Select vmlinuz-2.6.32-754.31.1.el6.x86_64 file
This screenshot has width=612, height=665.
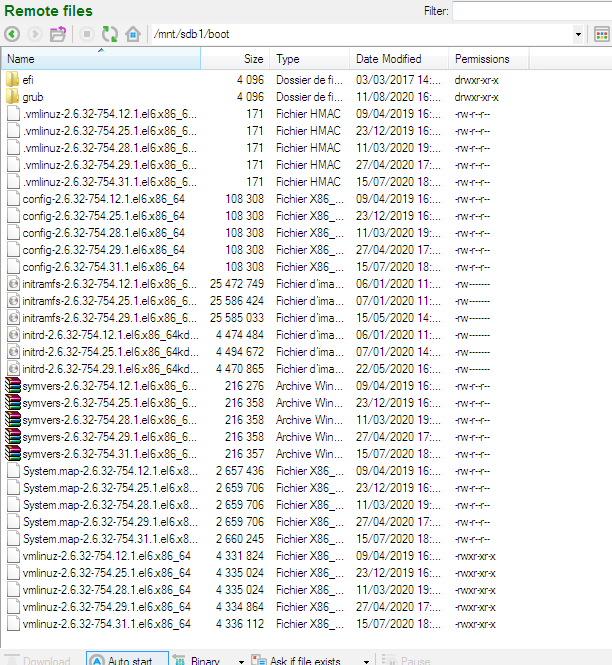click(106, 624)
